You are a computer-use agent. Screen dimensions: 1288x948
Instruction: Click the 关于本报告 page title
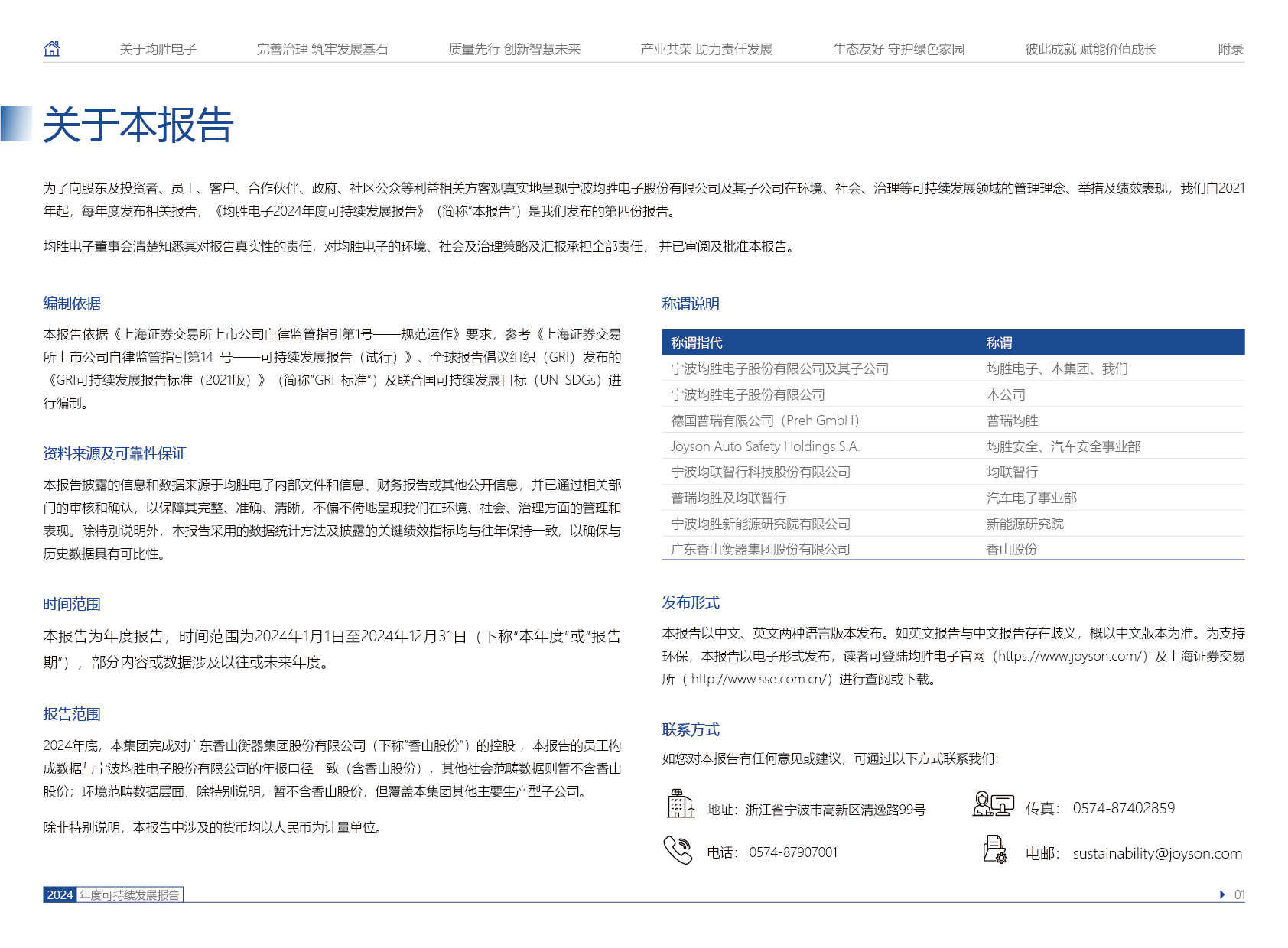pos(138,125)
